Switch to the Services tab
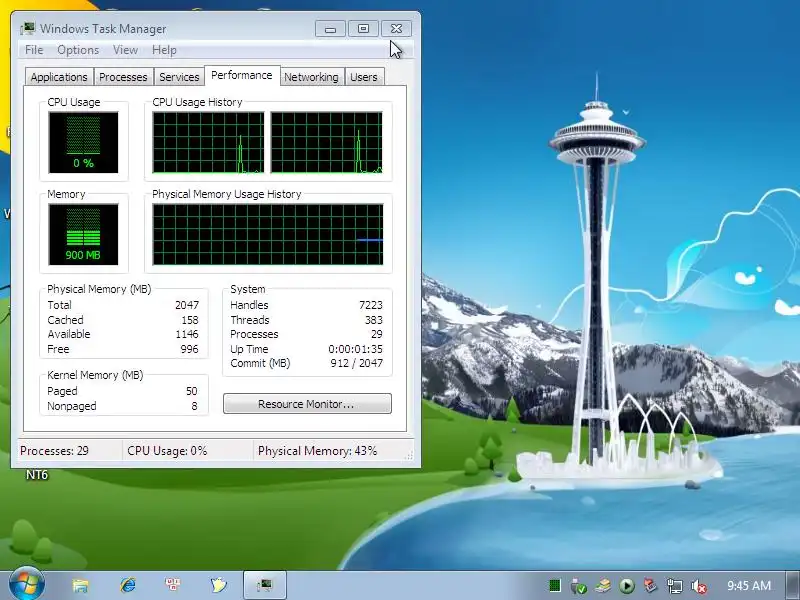 (179, 77)
